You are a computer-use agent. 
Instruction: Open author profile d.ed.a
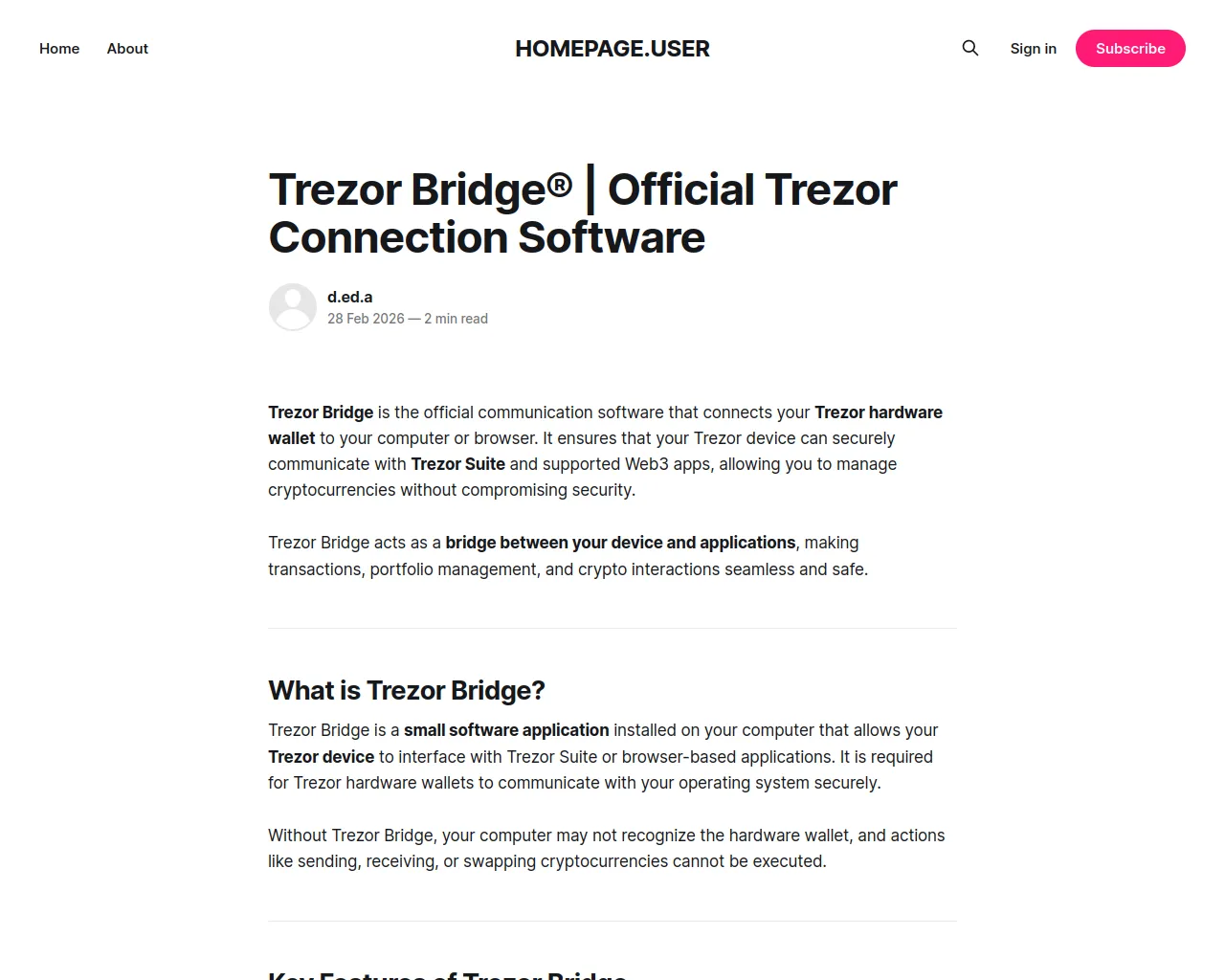coord(350,297)
